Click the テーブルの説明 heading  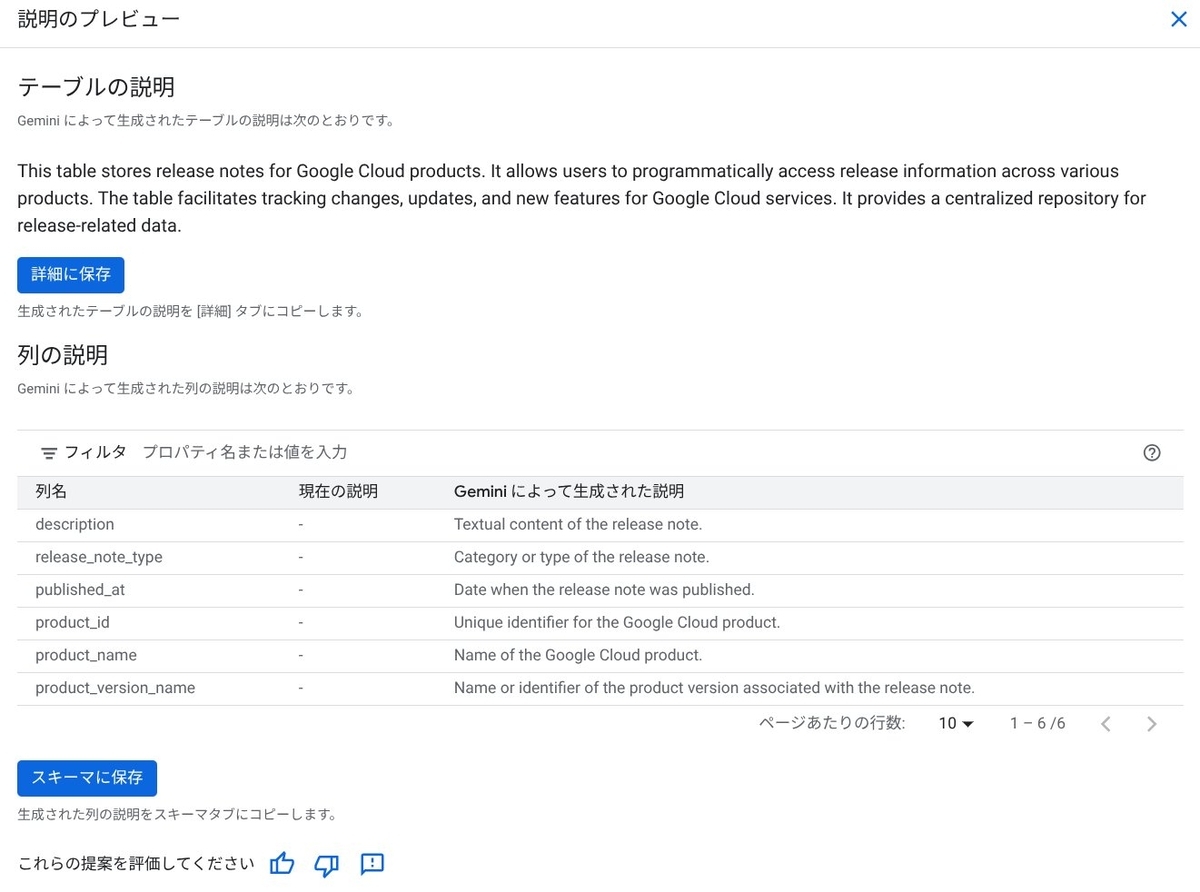coord(96,87)
